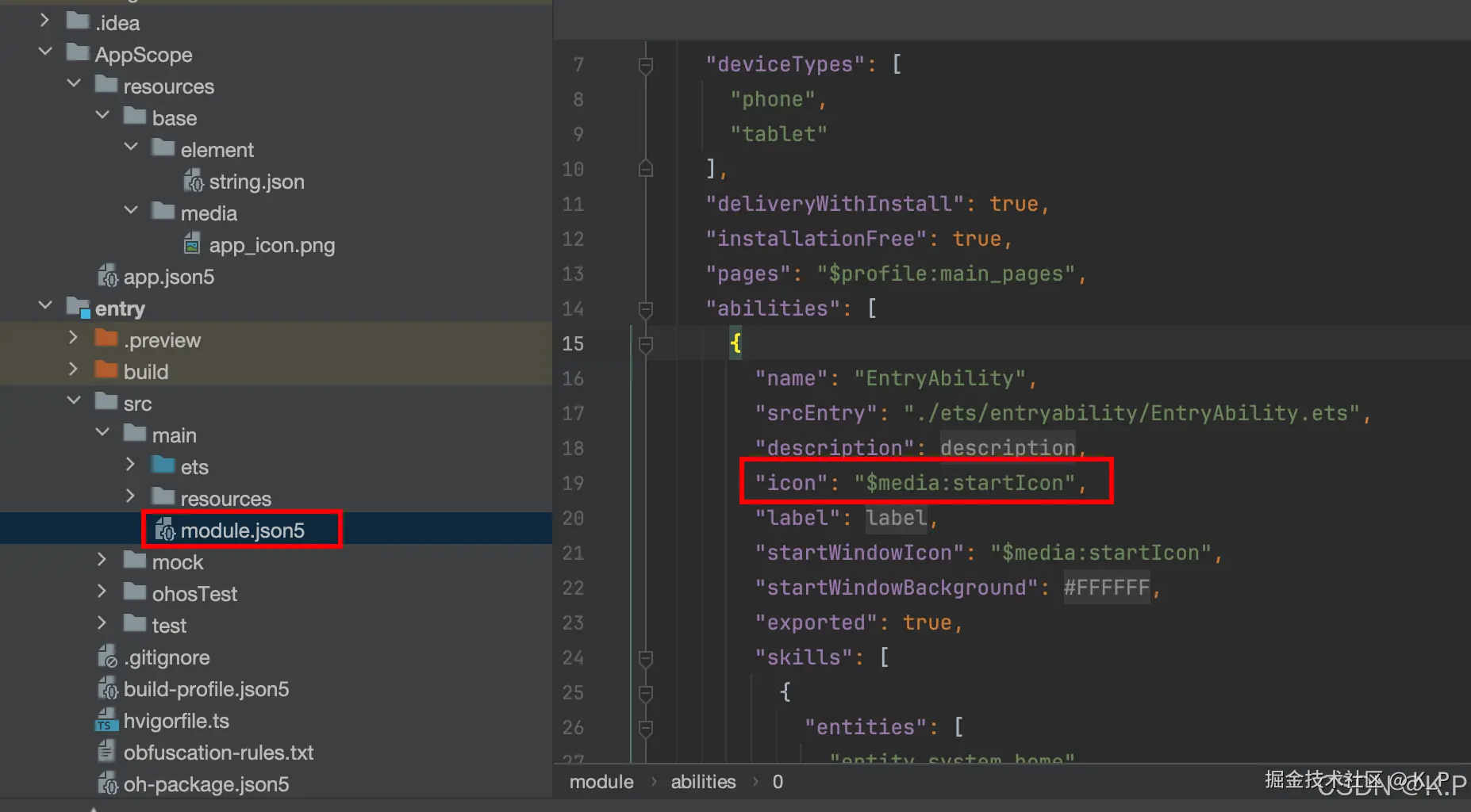Image resolution: width=1471 pixels, height=812 pixels.
Task: Select app_icon.png in the project tree
Action: coord(272,245)
